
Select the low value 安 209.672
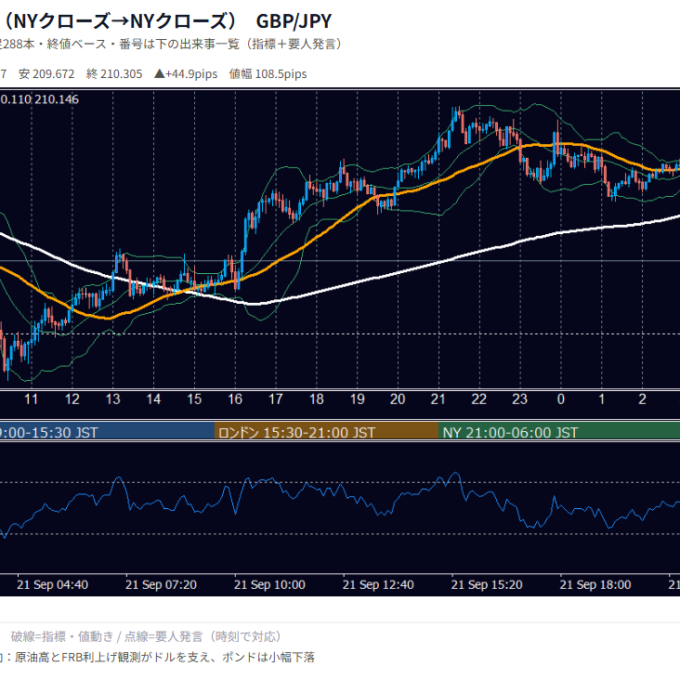(46, 74)
